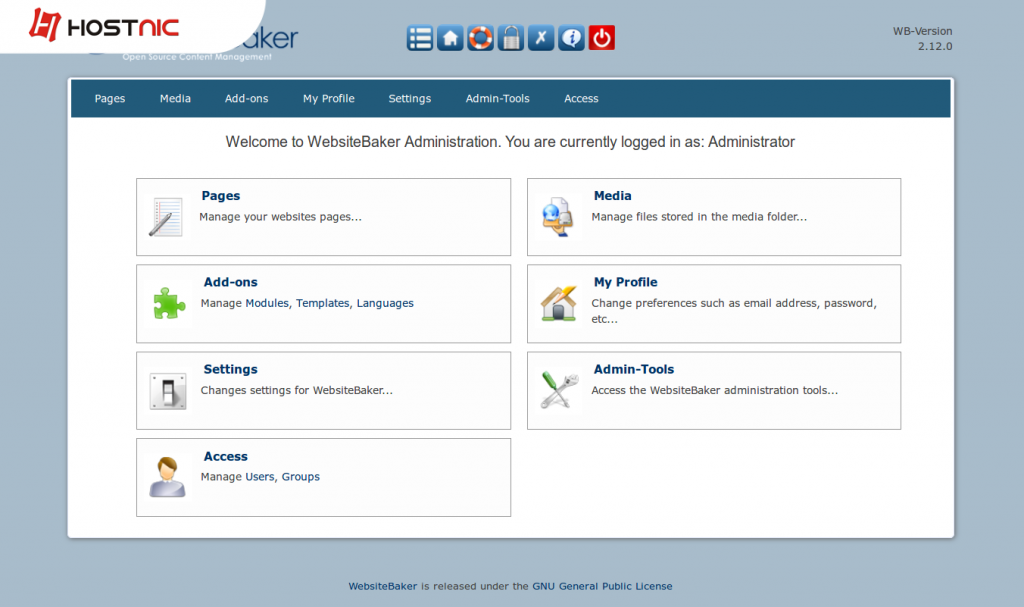Click the Access user avatar icon
This screenshot has height=607, width=1024.
(167, 477)
